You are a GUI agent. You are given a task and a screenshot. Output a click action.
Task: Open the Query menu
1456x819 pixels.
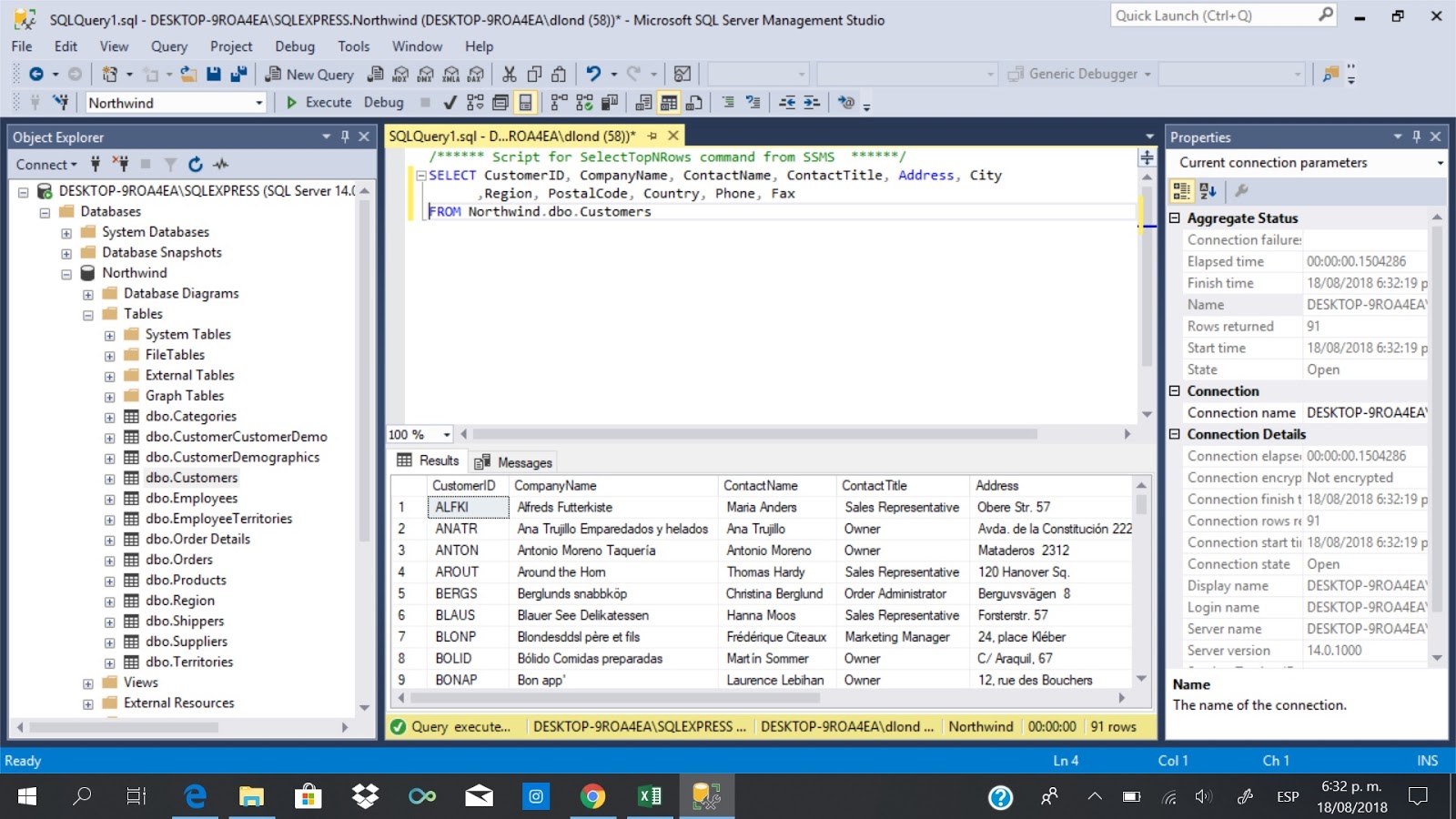click(168, 46)
